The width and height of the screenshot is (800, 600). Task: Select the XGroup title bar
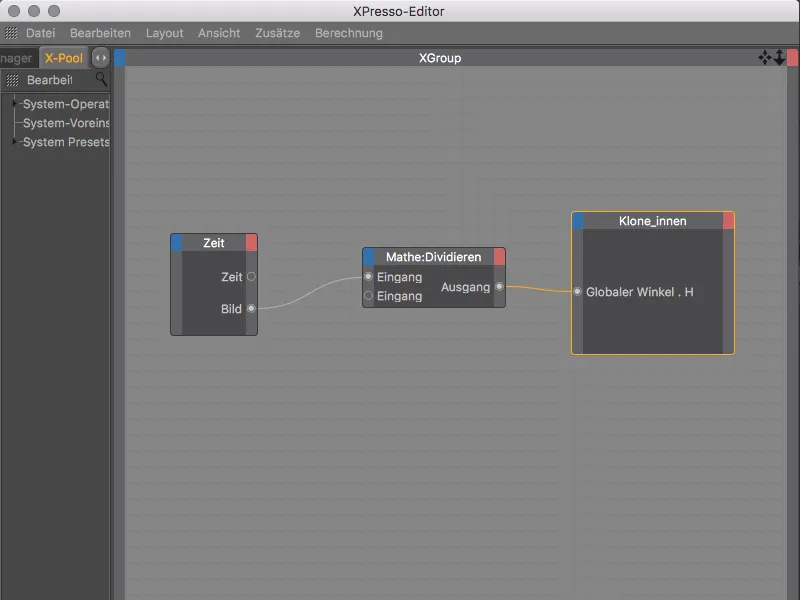440,58
